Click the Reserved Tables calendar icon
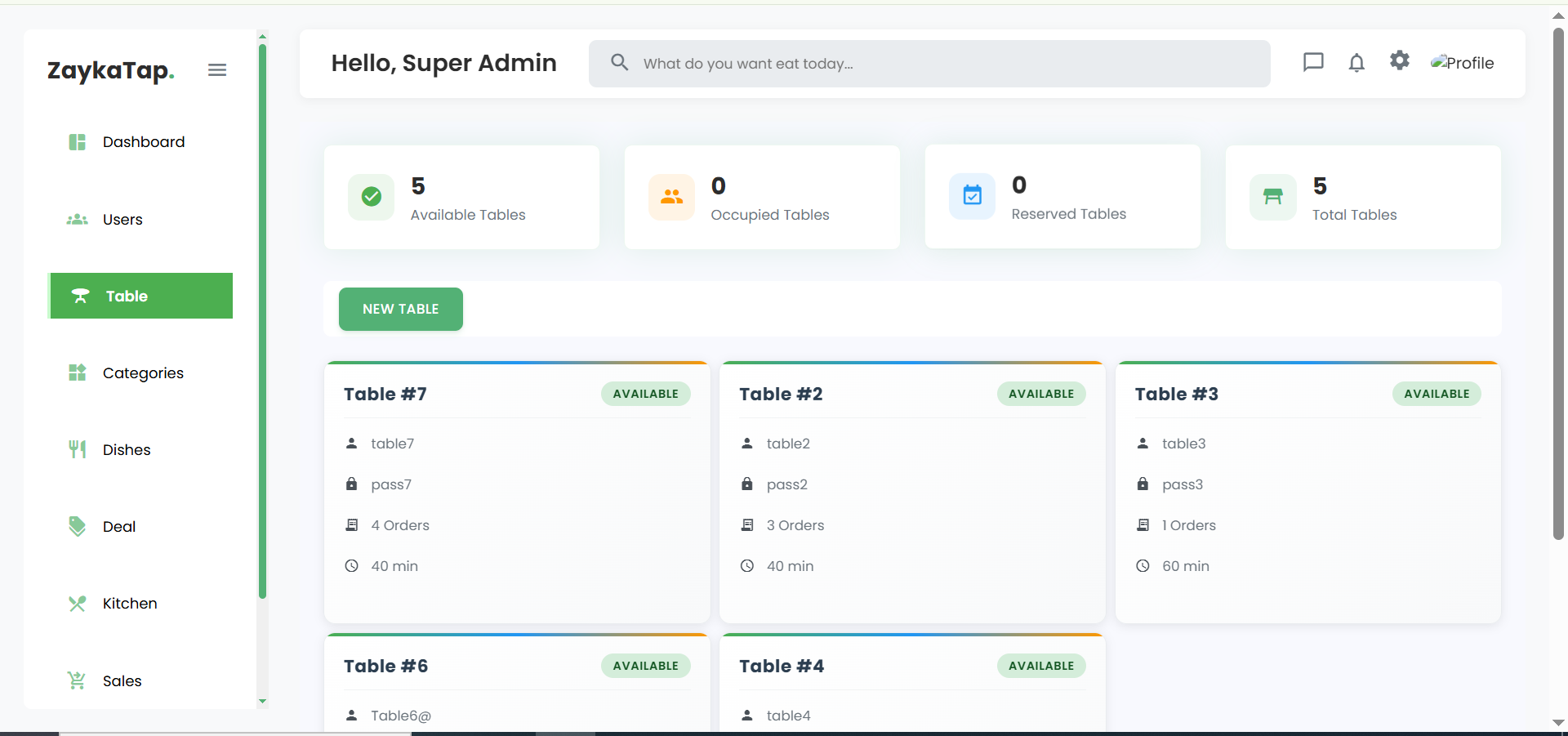The height and width of the screenshot is (736, 1568). [972, 196]
